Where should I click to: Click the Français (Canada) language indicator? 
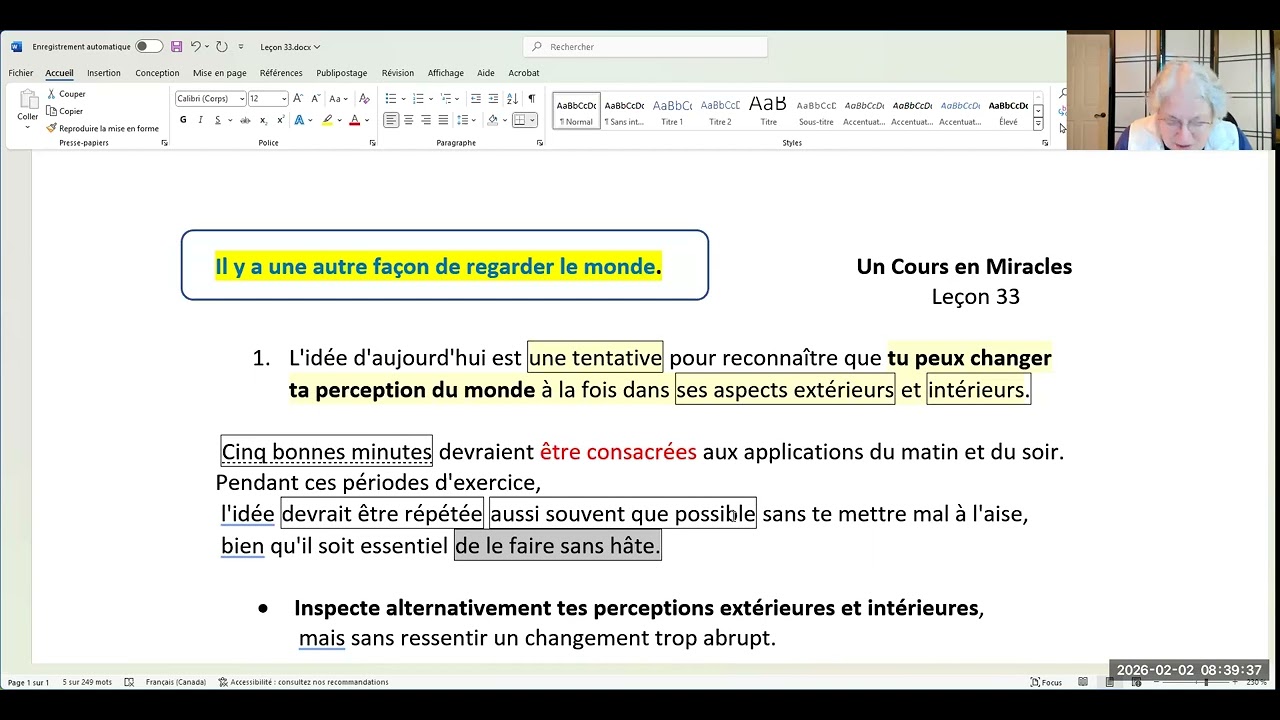176,682
